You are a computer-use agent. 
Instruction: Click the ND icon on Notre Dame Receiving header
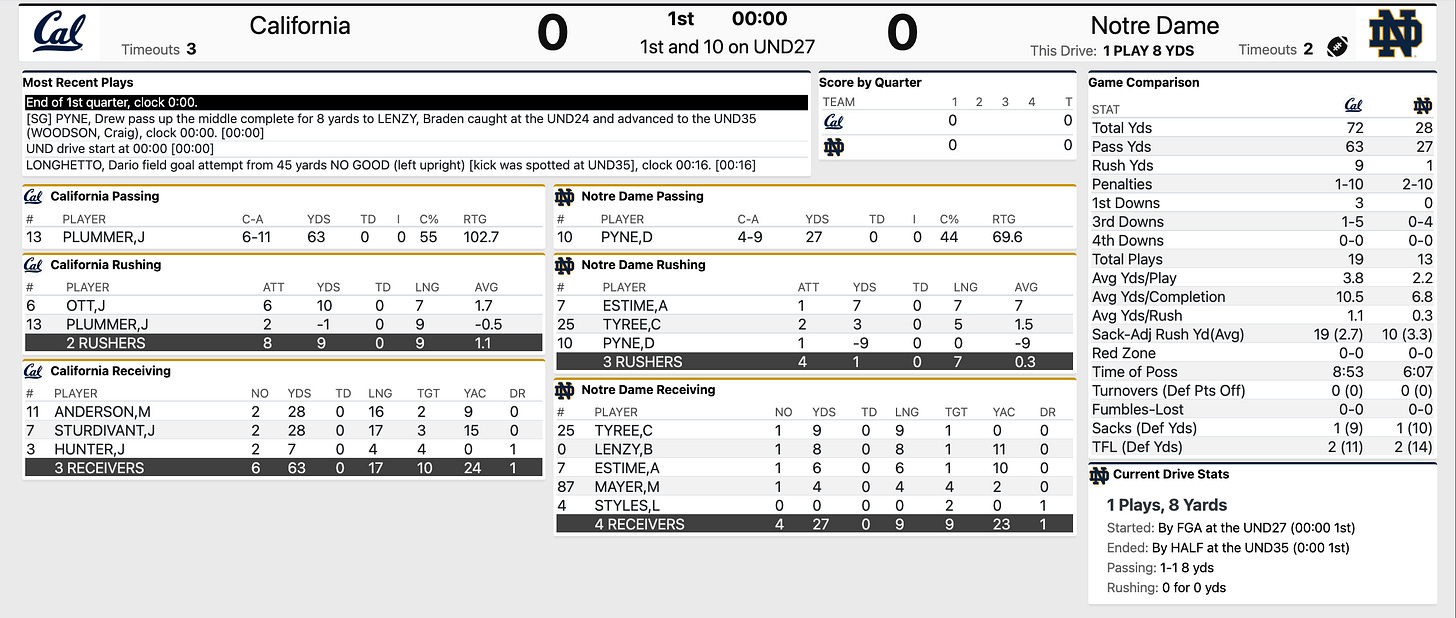coord(564,390)
